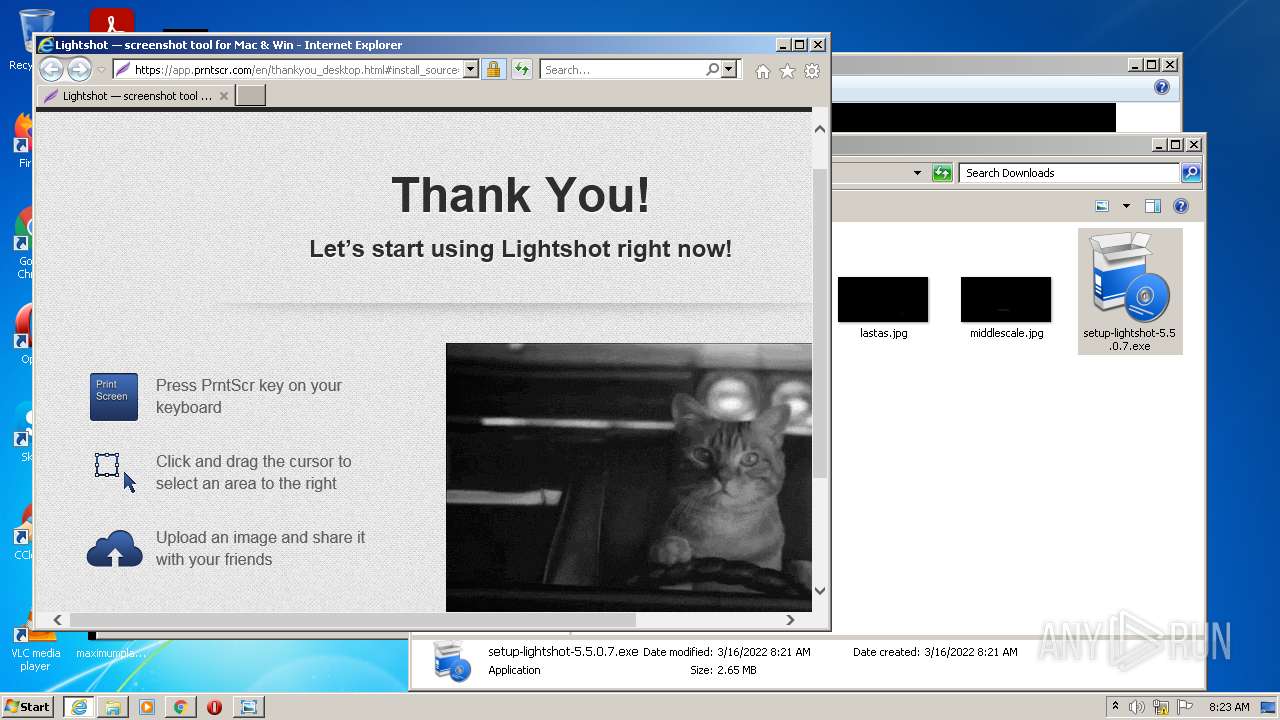Click the Start button
The height and width of the screenshot is (720, 1280).
coord(28,707)
